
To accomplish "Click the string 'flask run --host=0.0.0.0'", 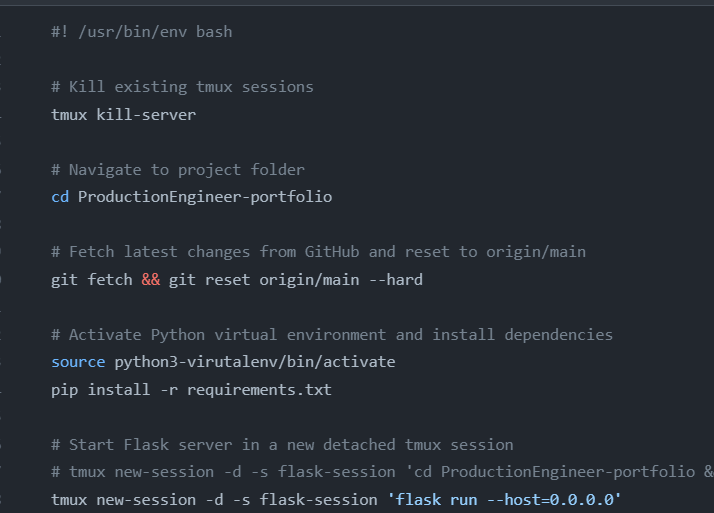I will (505, 500).
